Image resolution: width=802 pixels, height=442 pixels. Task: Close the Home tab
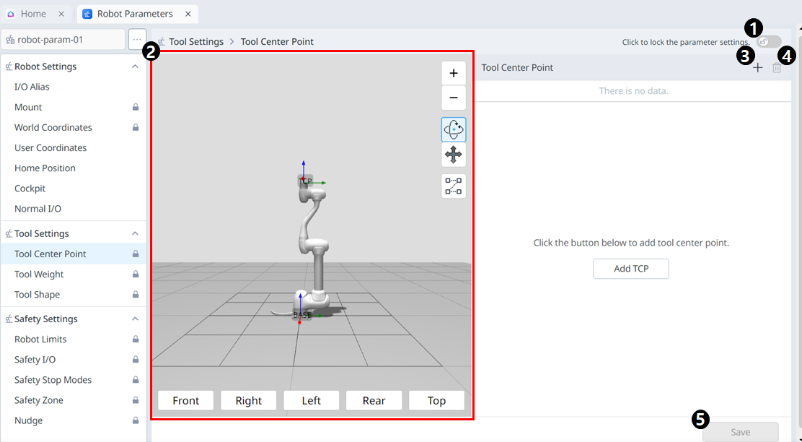point(61,14)
